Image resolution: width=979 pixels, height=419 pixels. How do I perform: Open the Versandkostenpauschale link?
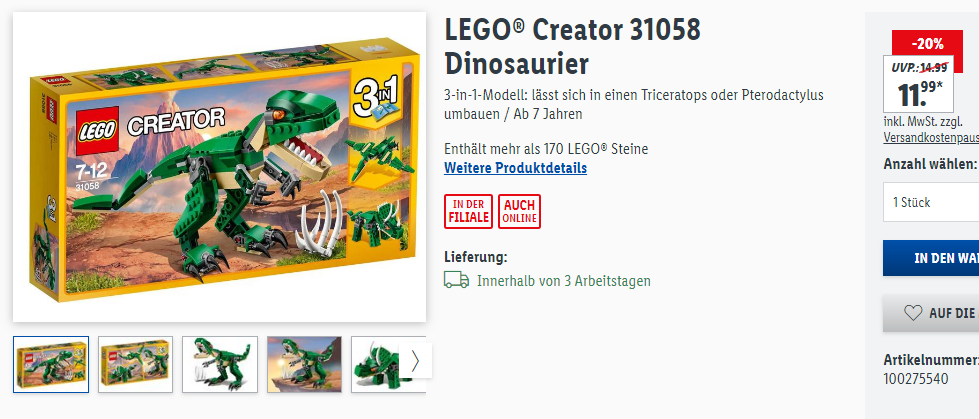(x=931, y=138)
